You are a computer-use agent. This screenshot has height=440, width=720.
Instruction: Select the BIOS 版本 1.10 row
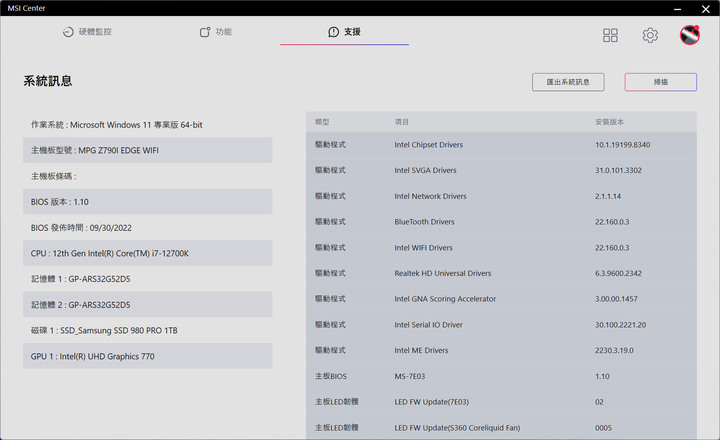(x=147, y=202)
